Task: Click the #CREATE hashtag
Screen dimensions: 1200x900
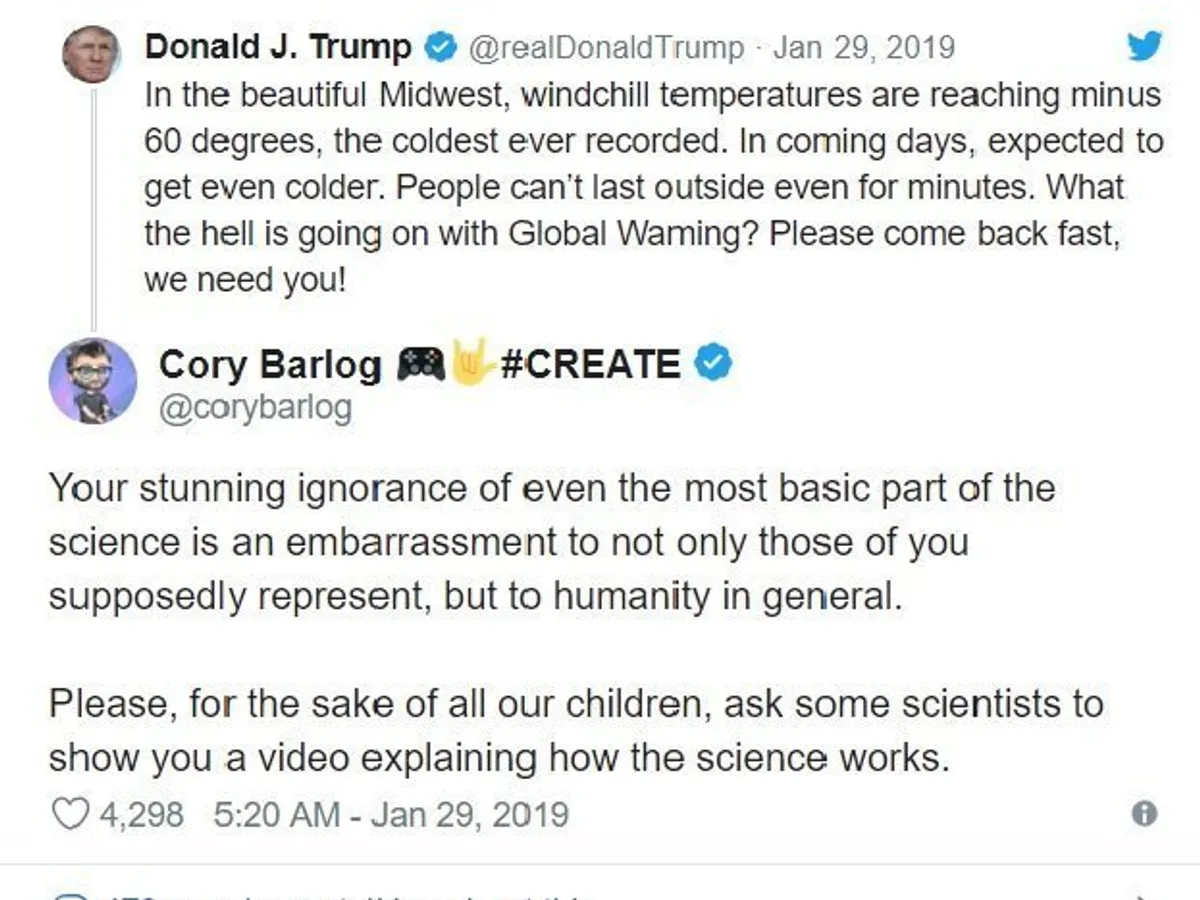Action: point(589,365)
